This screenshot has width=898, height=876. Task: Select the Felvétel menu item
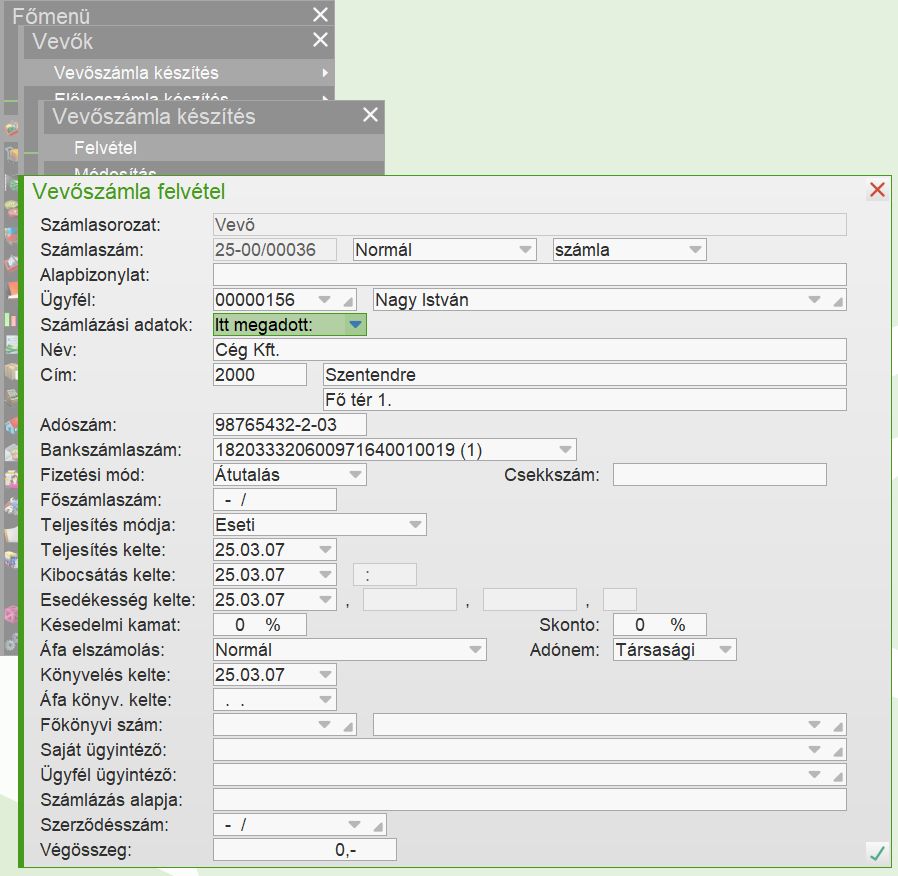tap(105, 147)
